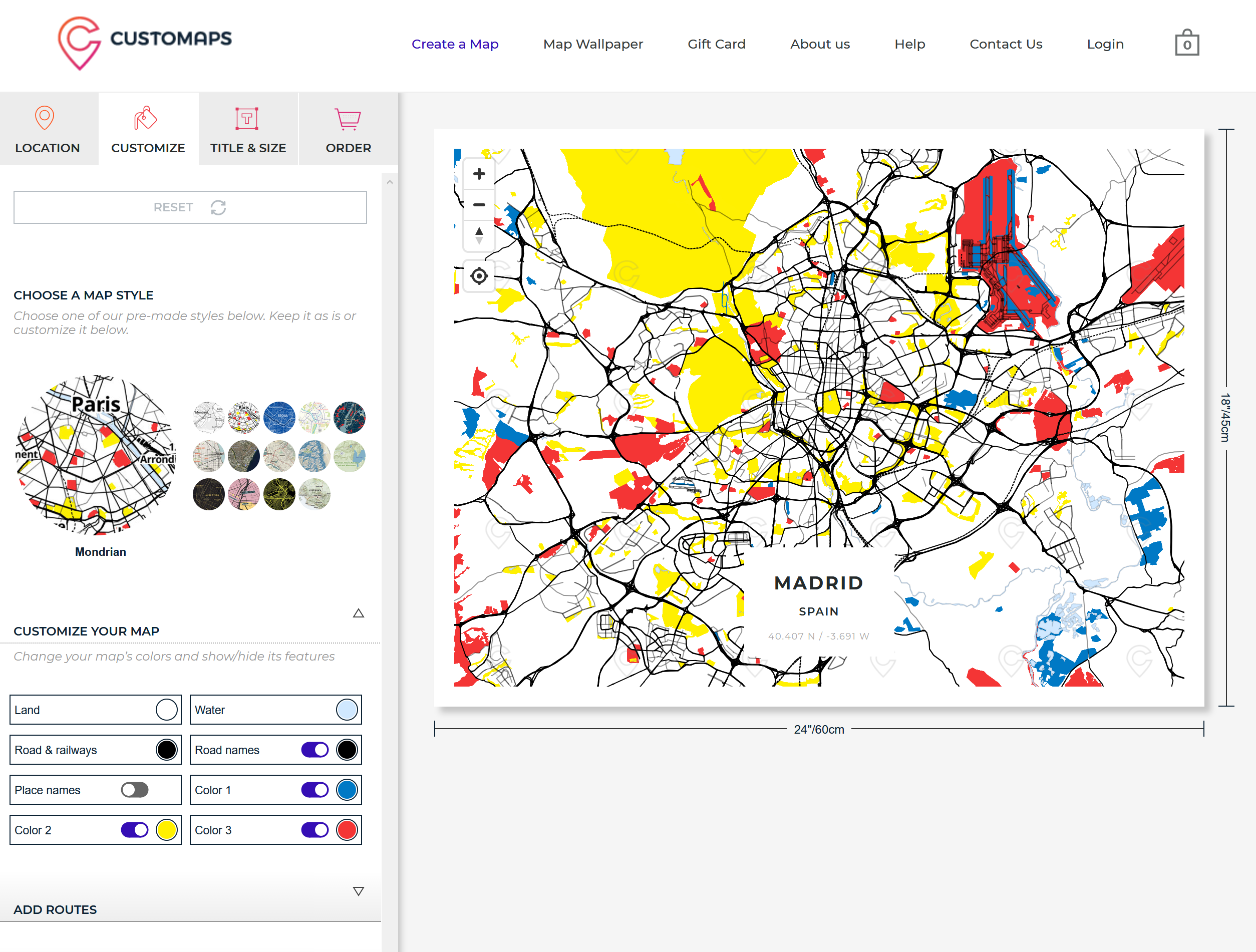Viewport: 1256px width, 952px height.
Task: Enable the Place names toggle
Action: [x=135, y=790]
